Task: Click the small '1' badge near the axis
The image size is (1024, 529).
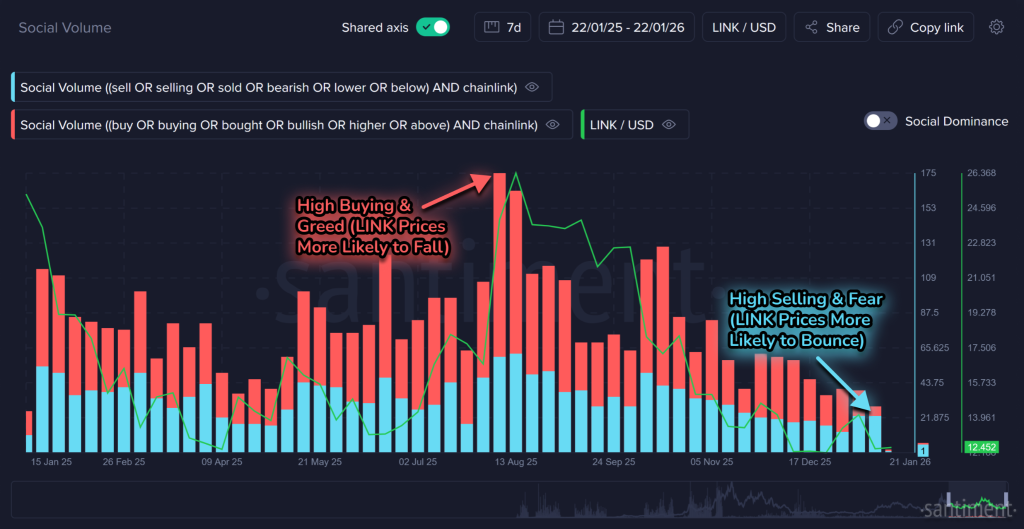Action: pyautogui.click(x=922, y=452)
